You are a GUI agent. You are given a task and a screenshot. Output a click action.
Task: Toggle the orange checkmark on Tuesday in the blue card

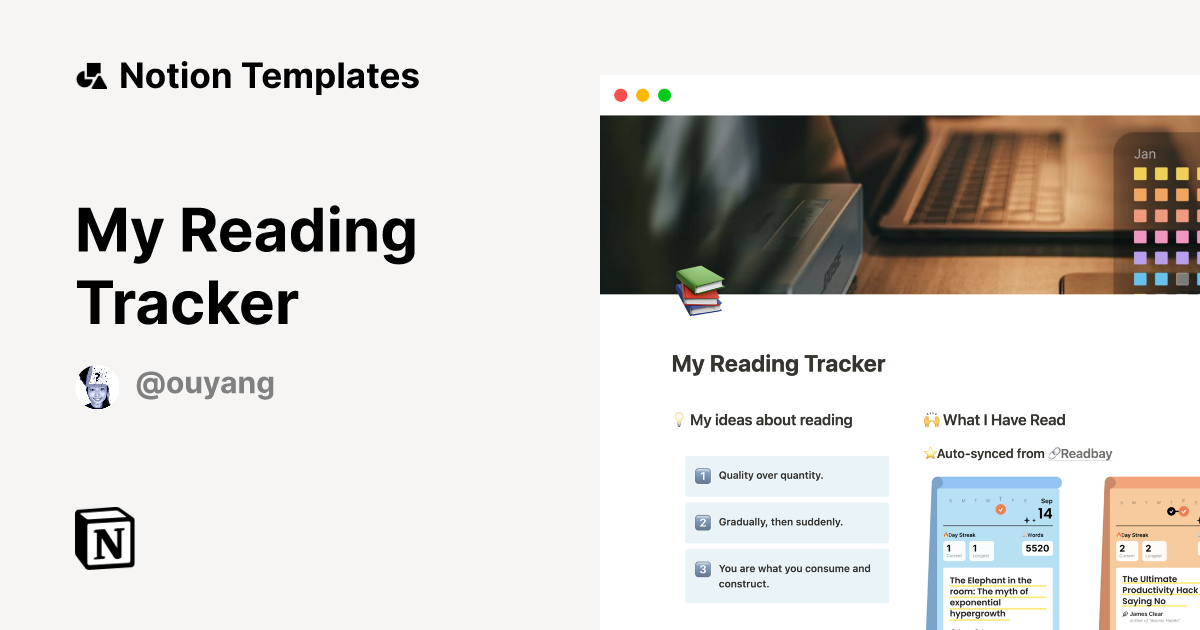[1000, 510]
